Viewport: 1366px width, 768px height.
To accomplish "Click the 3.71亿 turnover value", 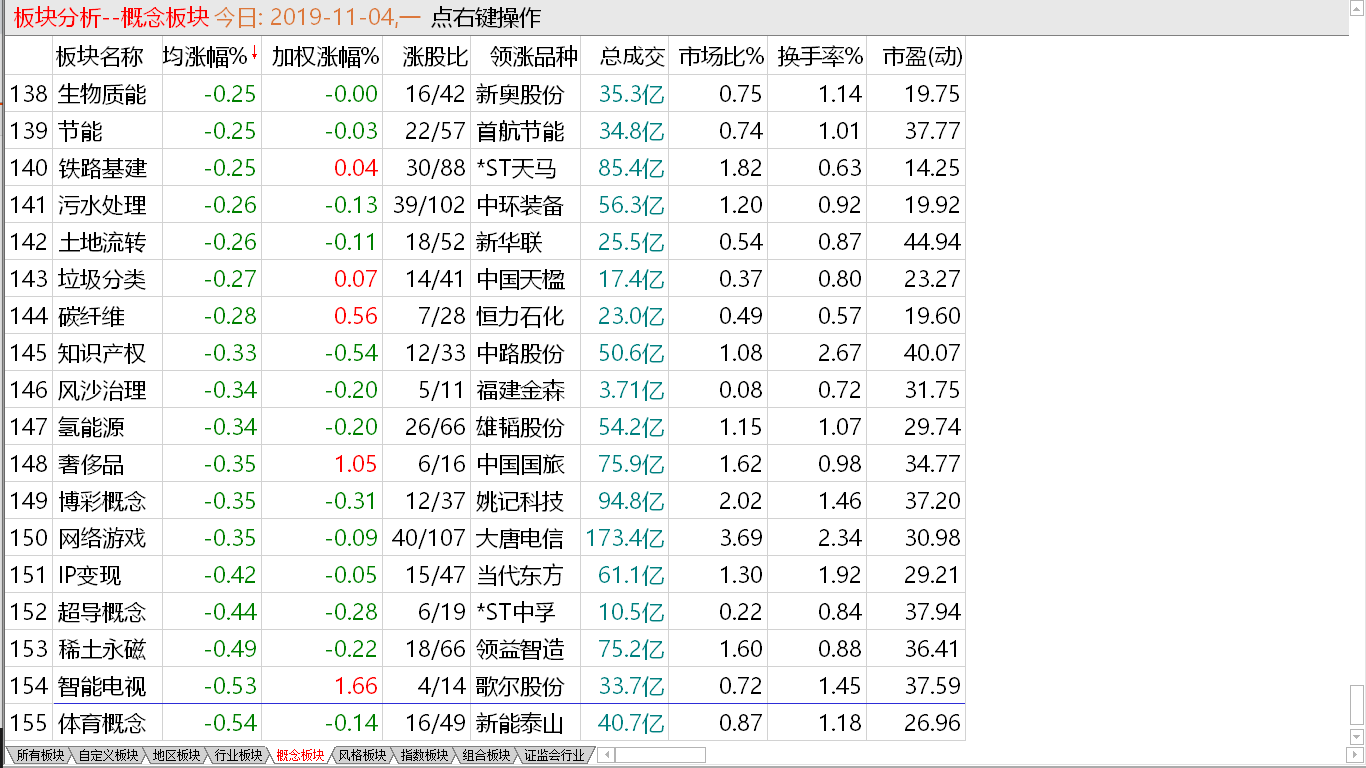I will tap(632, 390).
